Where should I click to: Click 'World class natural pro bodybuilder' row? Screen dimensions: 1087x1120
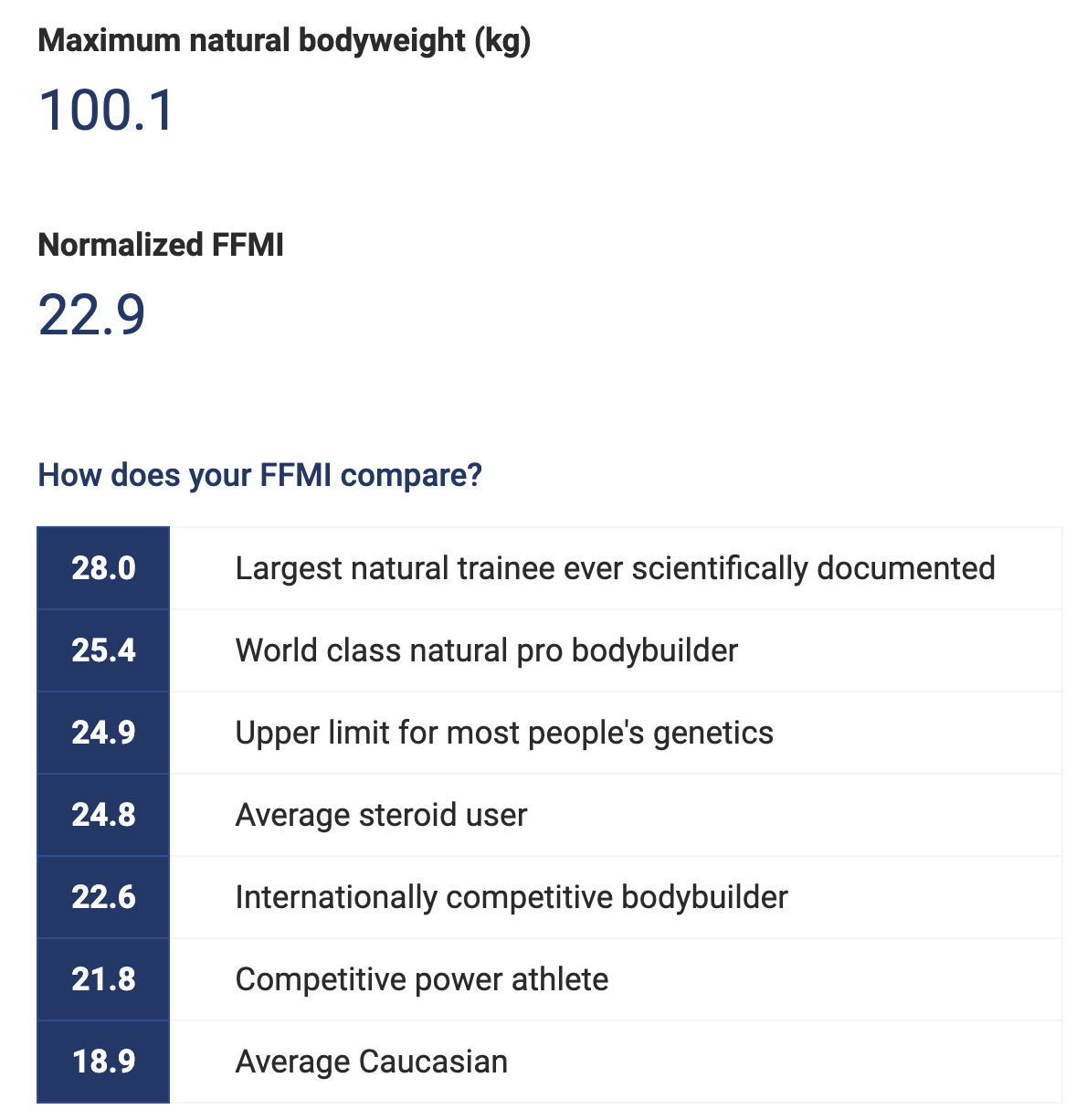617,650
